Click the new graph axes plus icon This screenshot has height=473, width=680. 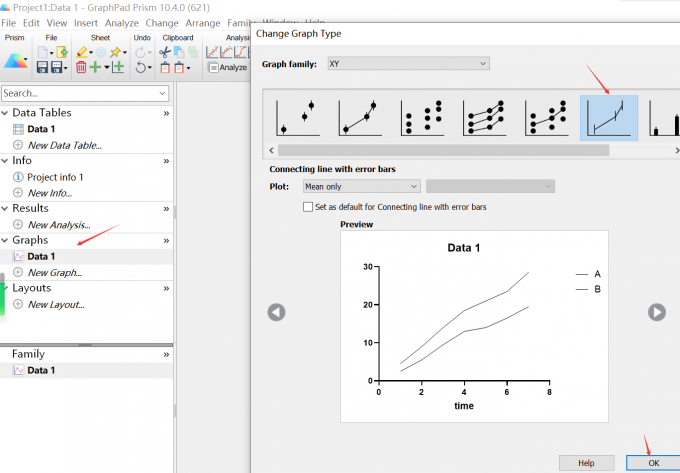click(118, 67)
